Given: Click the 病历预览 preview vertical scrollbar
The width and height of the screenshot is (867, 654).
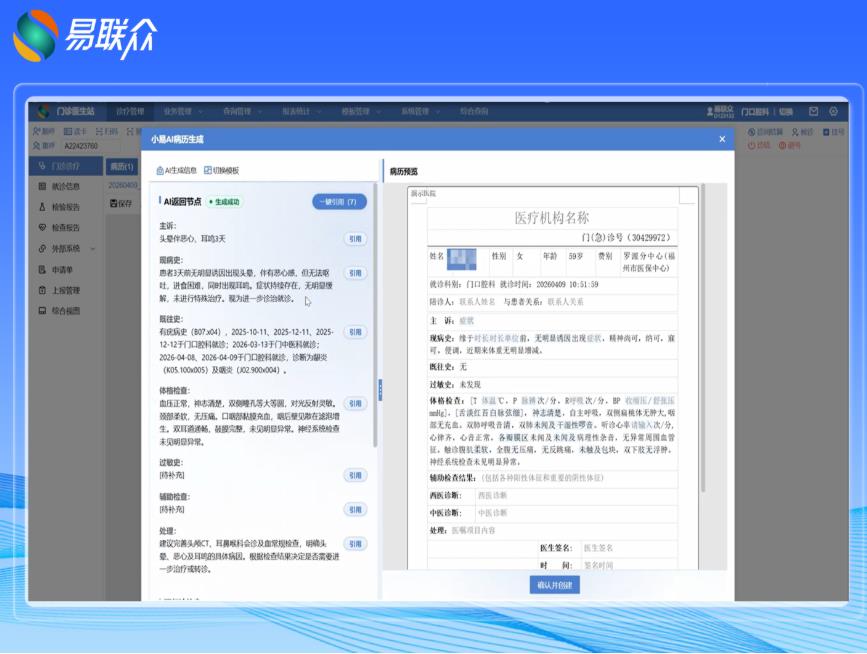Looking at the screenshot, I should pos(703,337).
